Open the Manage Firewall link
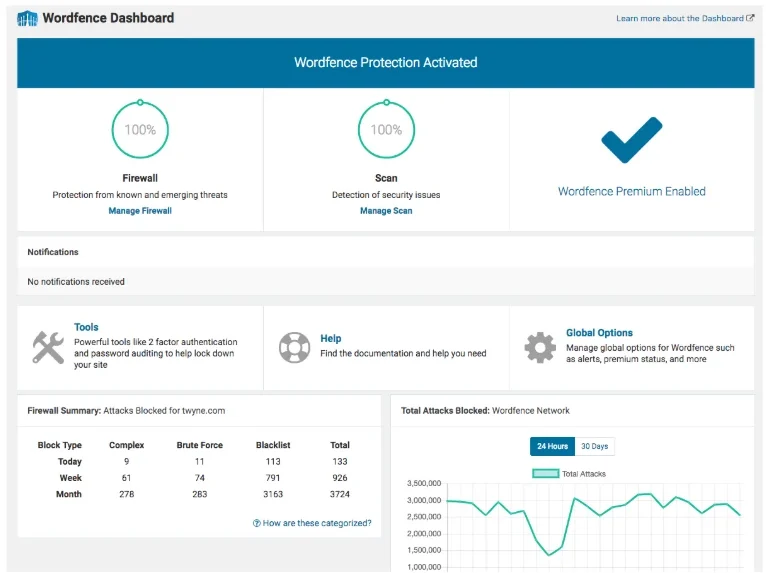 (140, 211)
